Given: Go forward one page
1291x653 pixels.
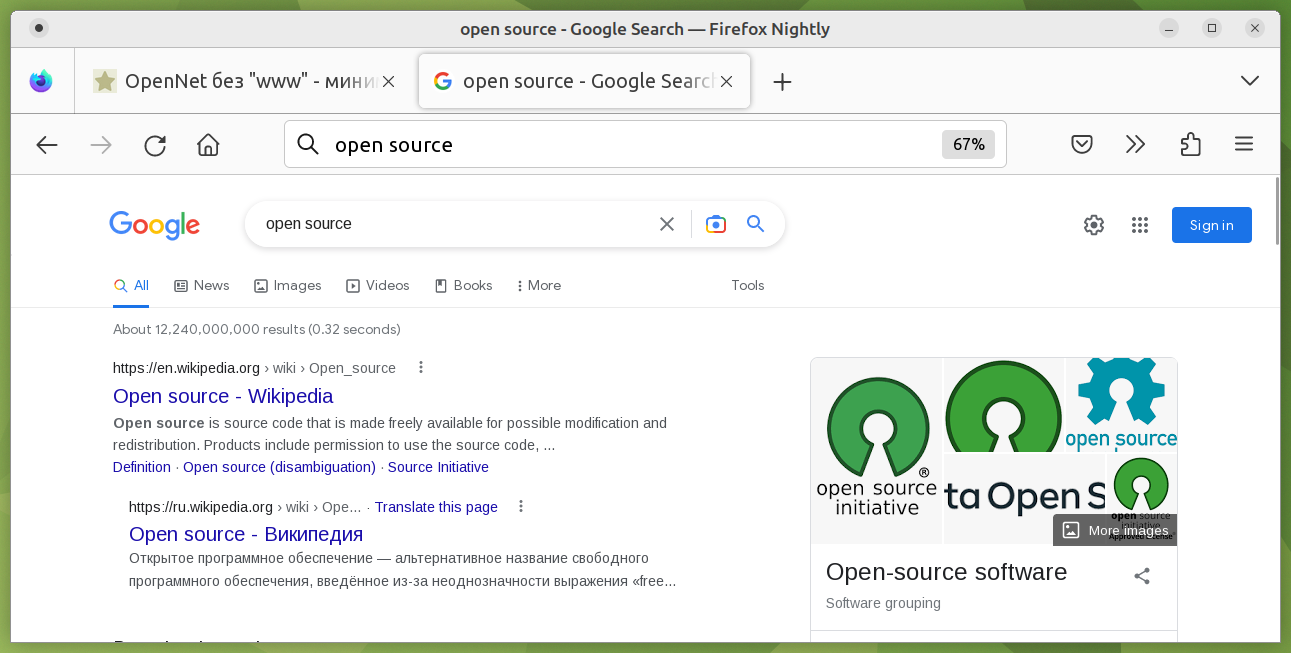Looking at the screenshot, I should 101,145.
